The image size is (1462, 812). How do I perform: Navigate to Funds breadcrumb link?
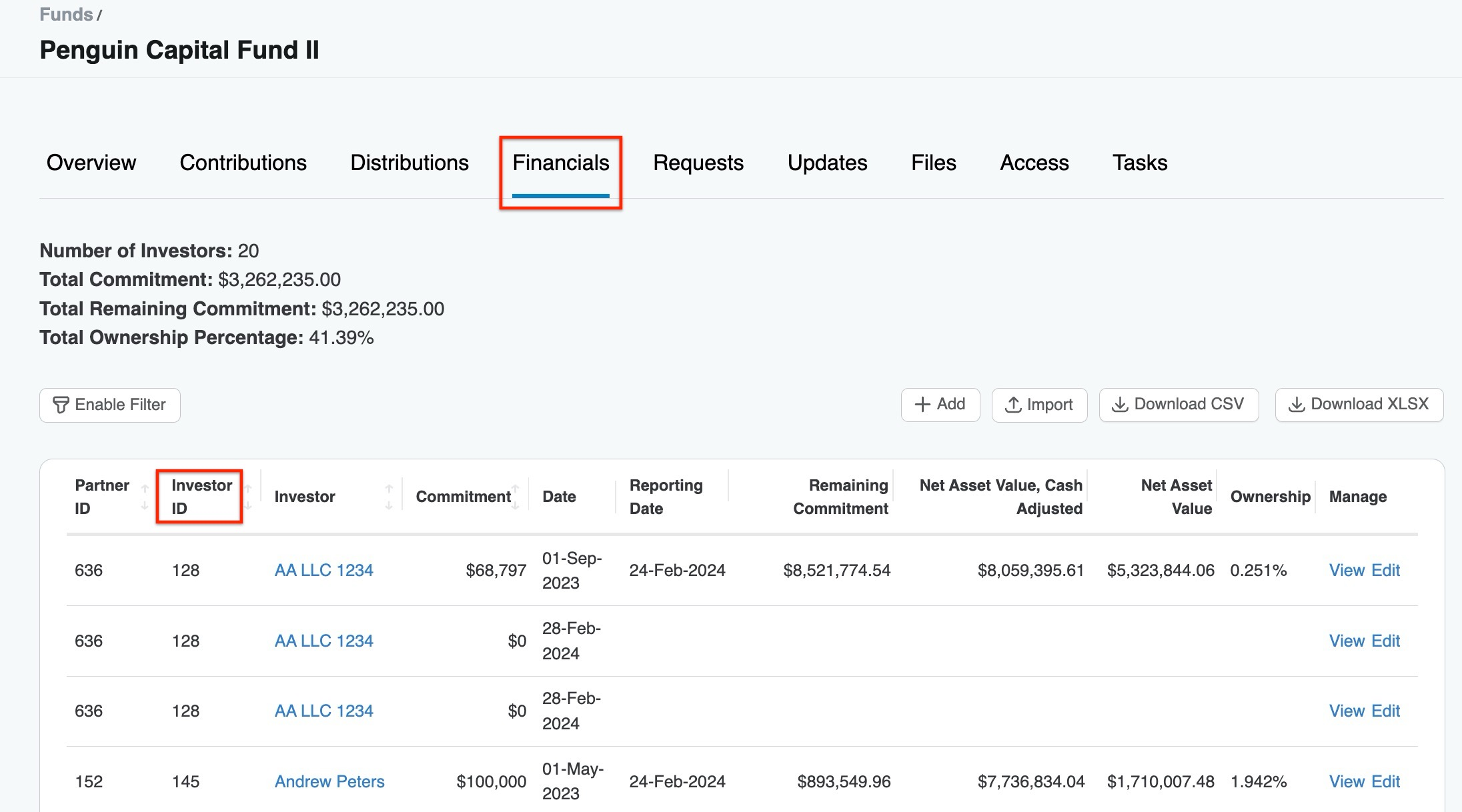65,15
